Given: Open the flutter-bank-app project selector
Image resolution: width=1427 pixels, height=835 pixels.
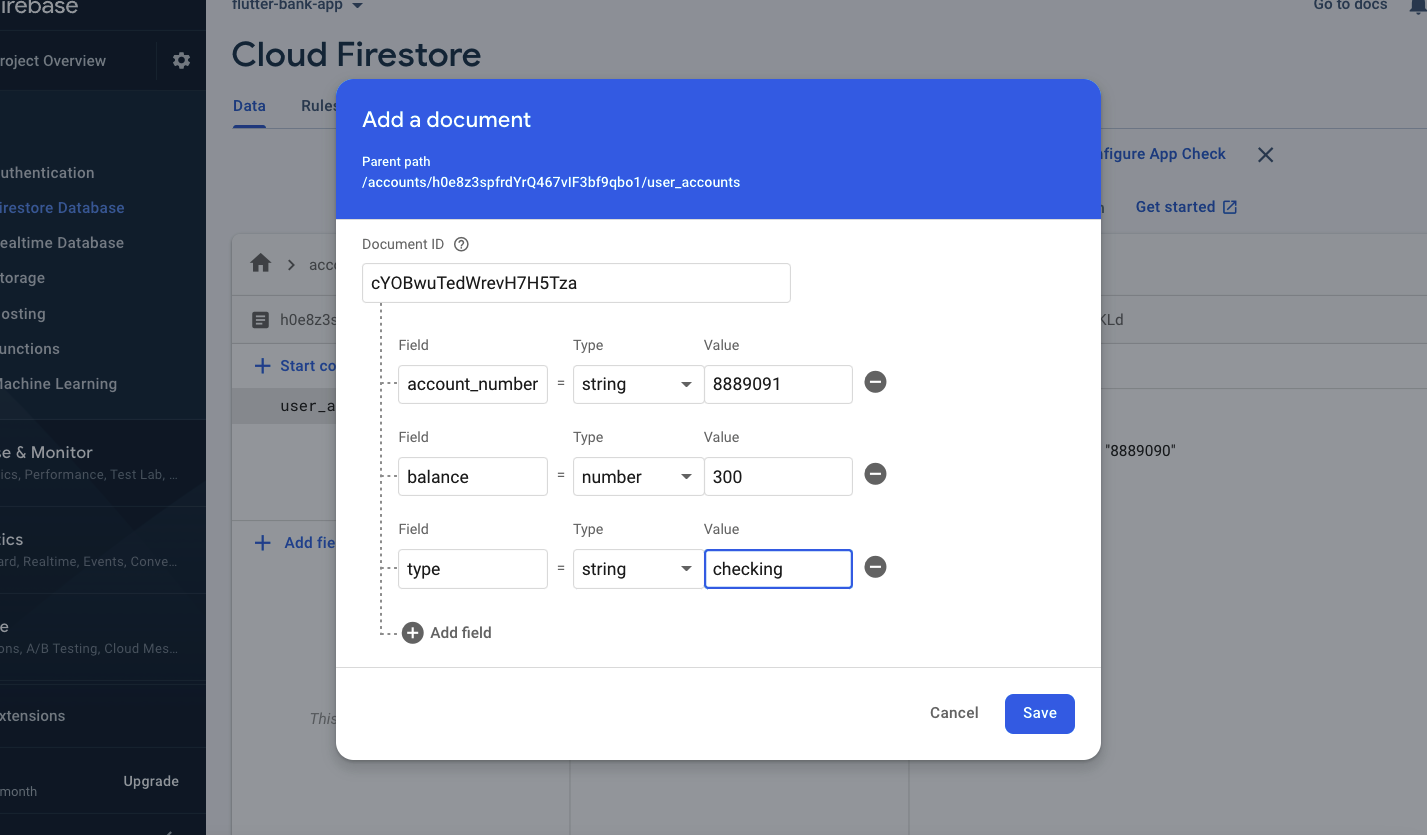Looking at the screenshot, I should point(298,6).
